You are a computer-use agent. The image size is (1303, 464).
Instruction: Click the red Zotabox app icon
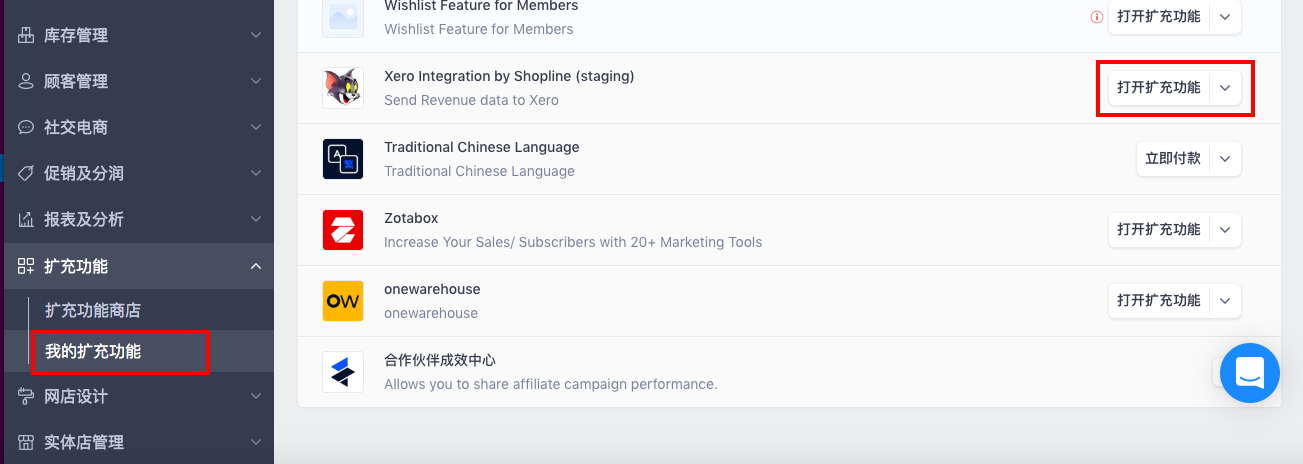click(x=343, y=230)
